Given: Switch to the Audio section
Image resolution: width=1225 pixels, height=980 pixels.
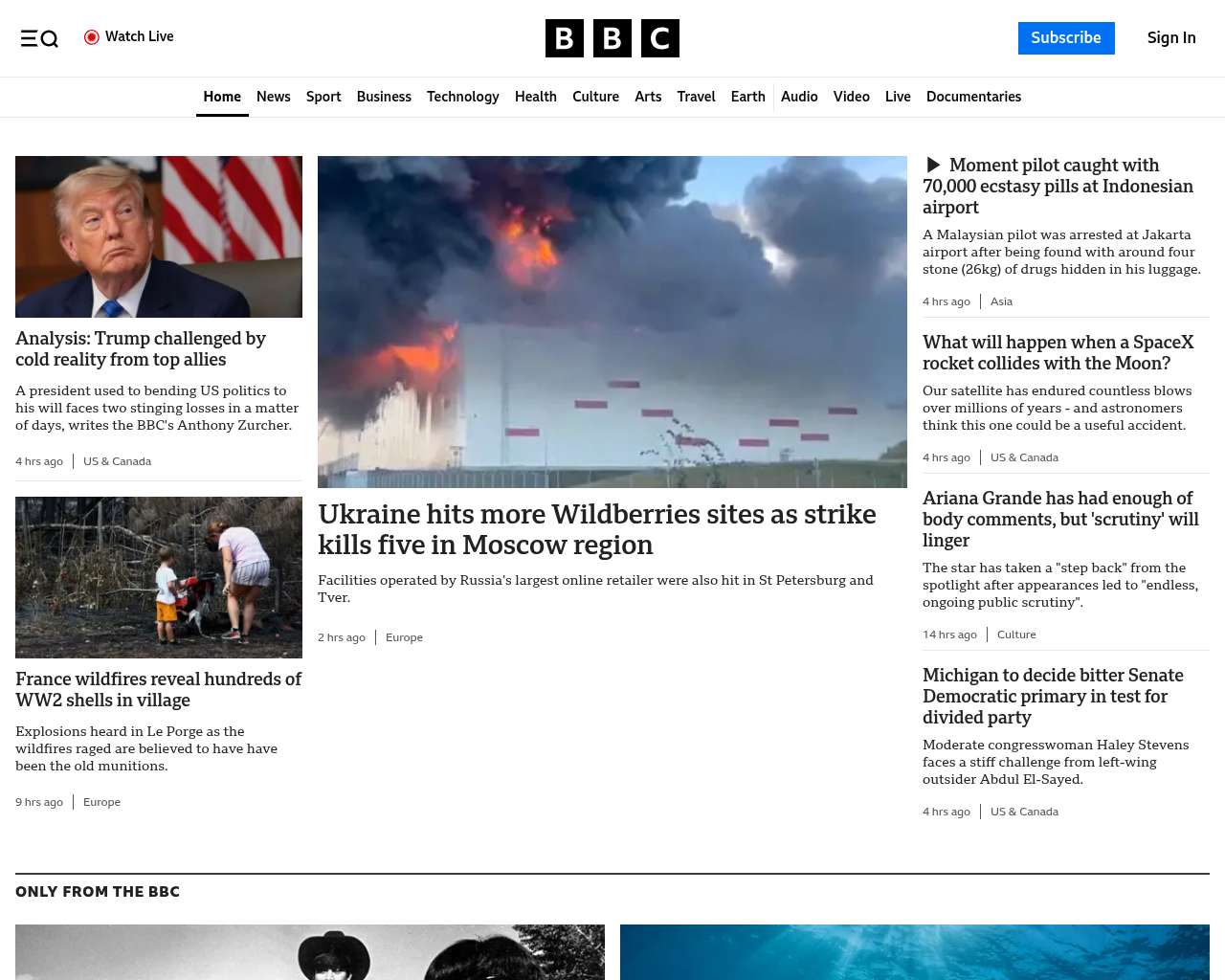Looking at the screenshot, I should click(x=799, y=97).
